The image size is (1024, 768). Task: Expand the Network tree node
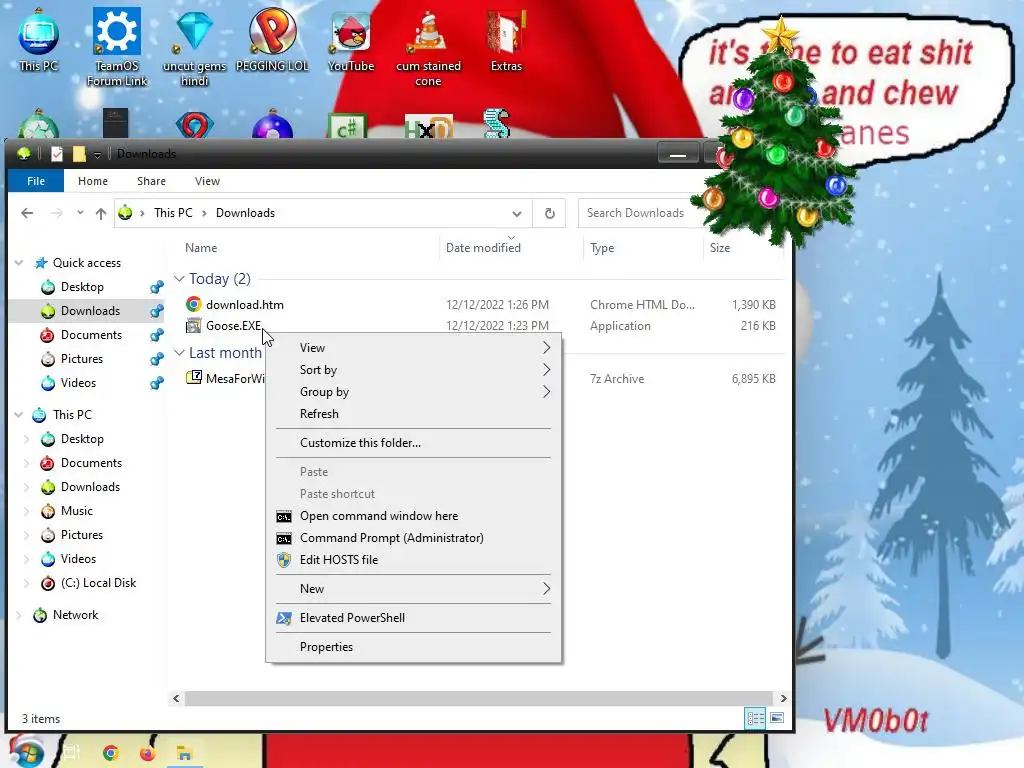tap(19, 615)
